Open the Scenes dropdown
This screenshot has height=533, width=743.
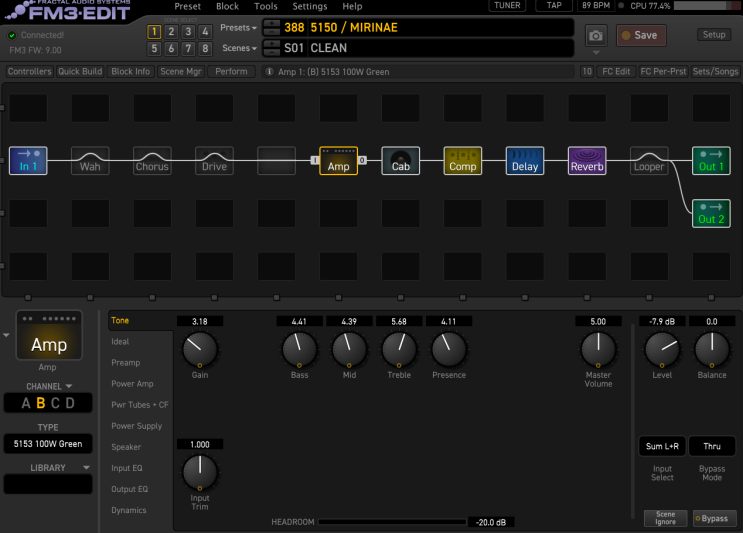(239, 48)
